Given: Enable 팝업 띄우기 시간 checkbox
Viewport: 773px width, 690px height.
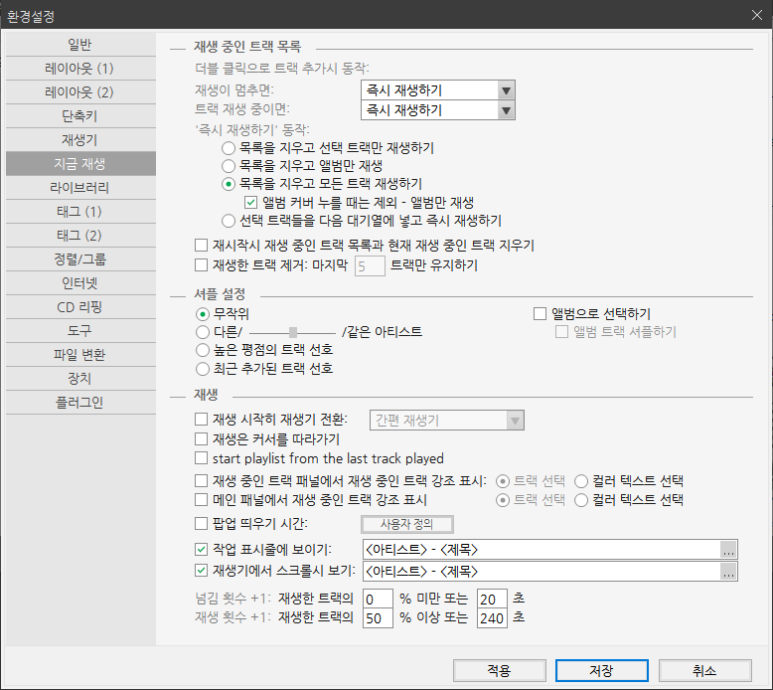Looking at the screenshot, I should coord(201,523).
